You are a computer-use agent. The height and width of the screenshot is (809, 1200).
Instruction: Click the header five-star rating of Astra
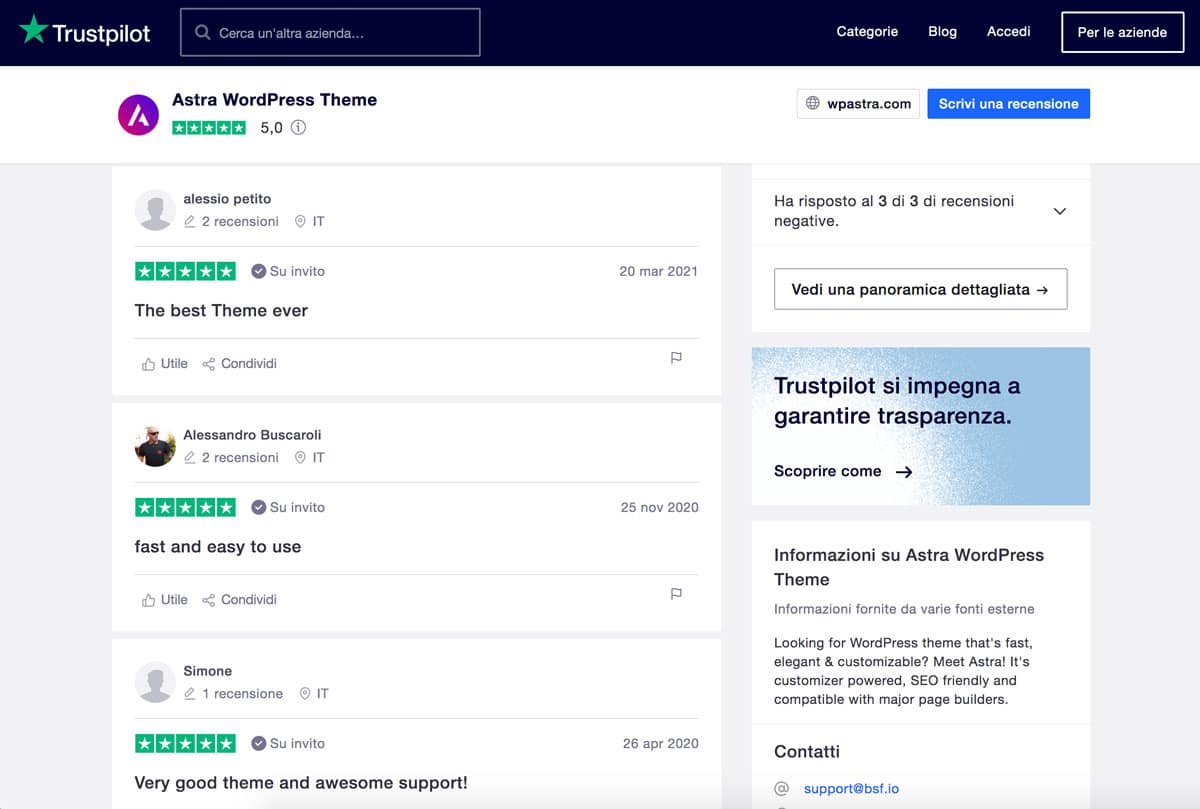pyautogui.click(x=209, y=128)
